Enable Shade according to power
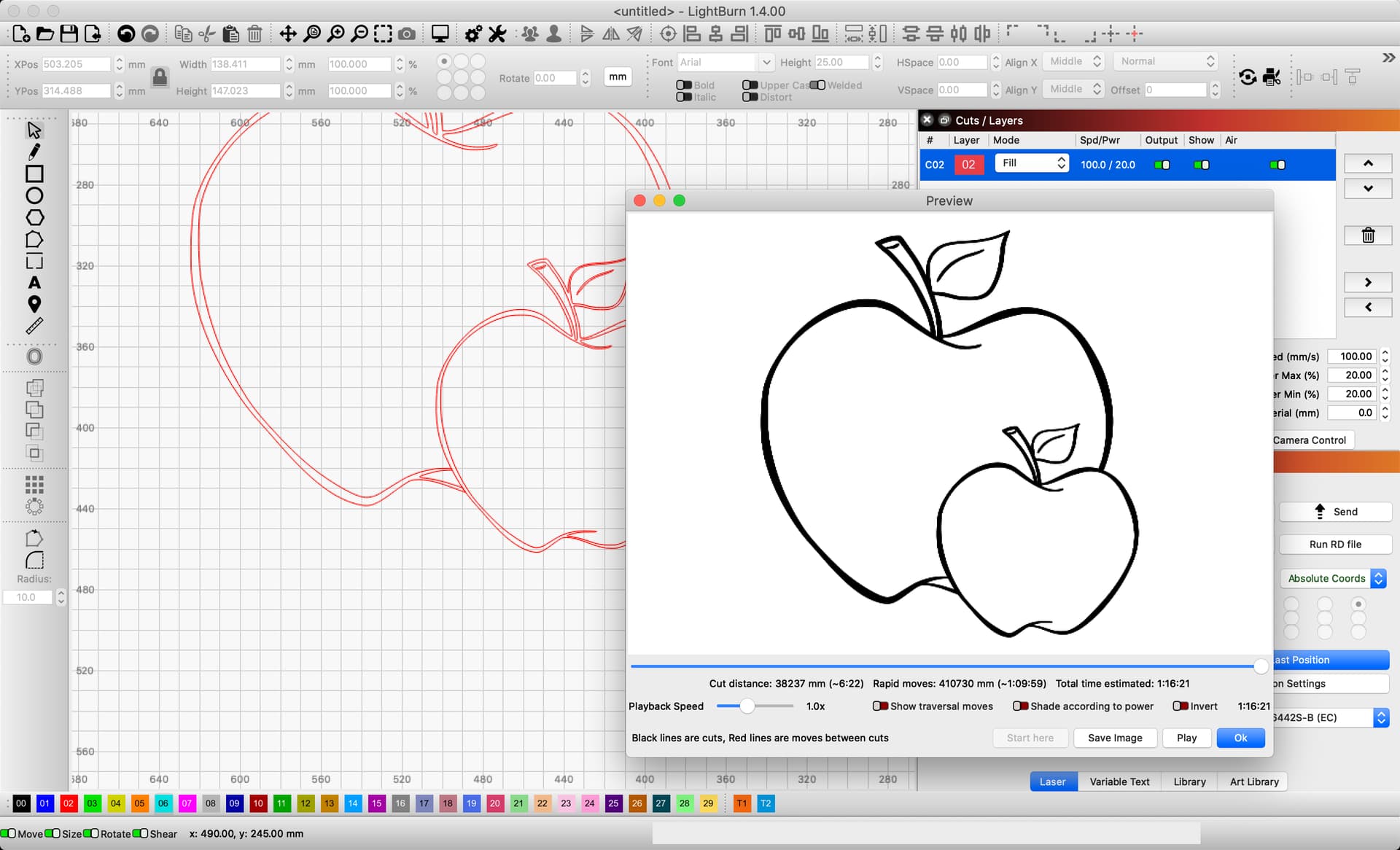This screenshot has height=850, width=1400. tap(1083, 706)
